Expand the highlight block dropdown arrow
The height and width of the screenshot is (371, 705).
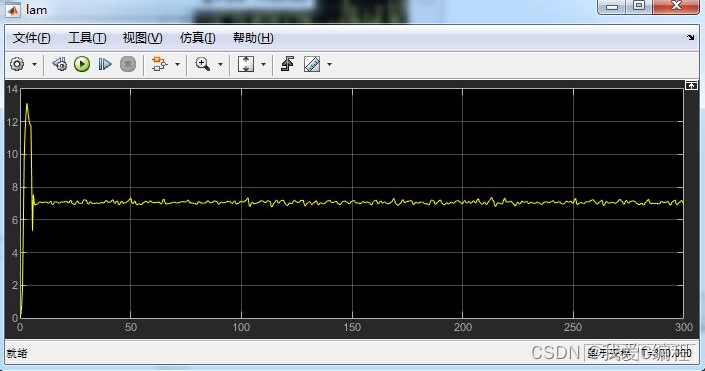click(177, 65)
